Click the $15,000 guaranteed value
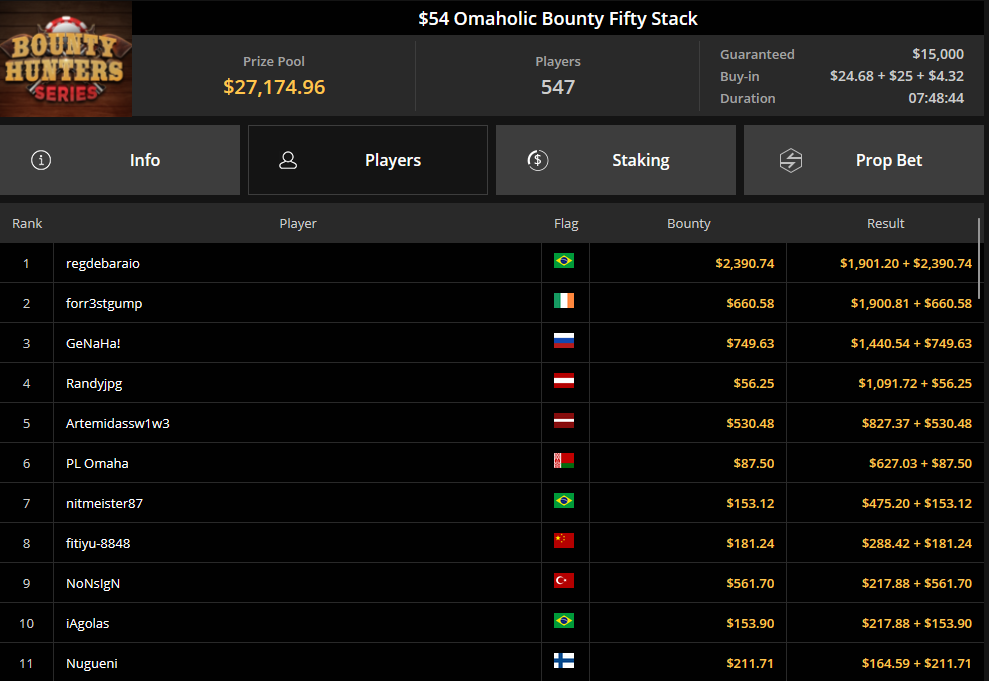The image size is (989, 681). (938, 54)
